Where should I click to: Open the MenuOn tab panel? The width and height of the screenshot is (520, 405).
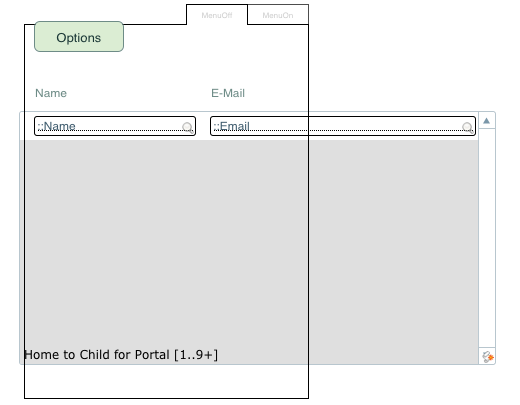[278, 15]
